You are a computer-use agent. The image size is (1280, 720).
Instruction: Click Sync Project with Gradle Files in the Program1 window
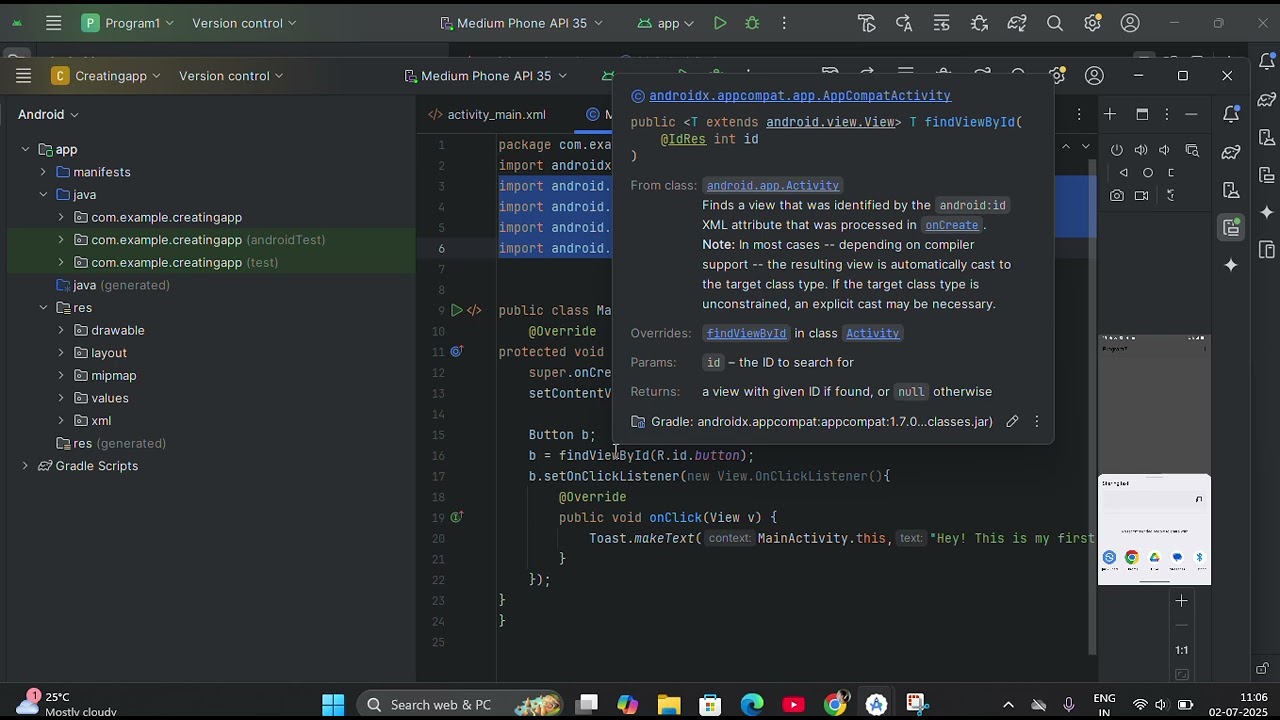(x=1017, y=23)
